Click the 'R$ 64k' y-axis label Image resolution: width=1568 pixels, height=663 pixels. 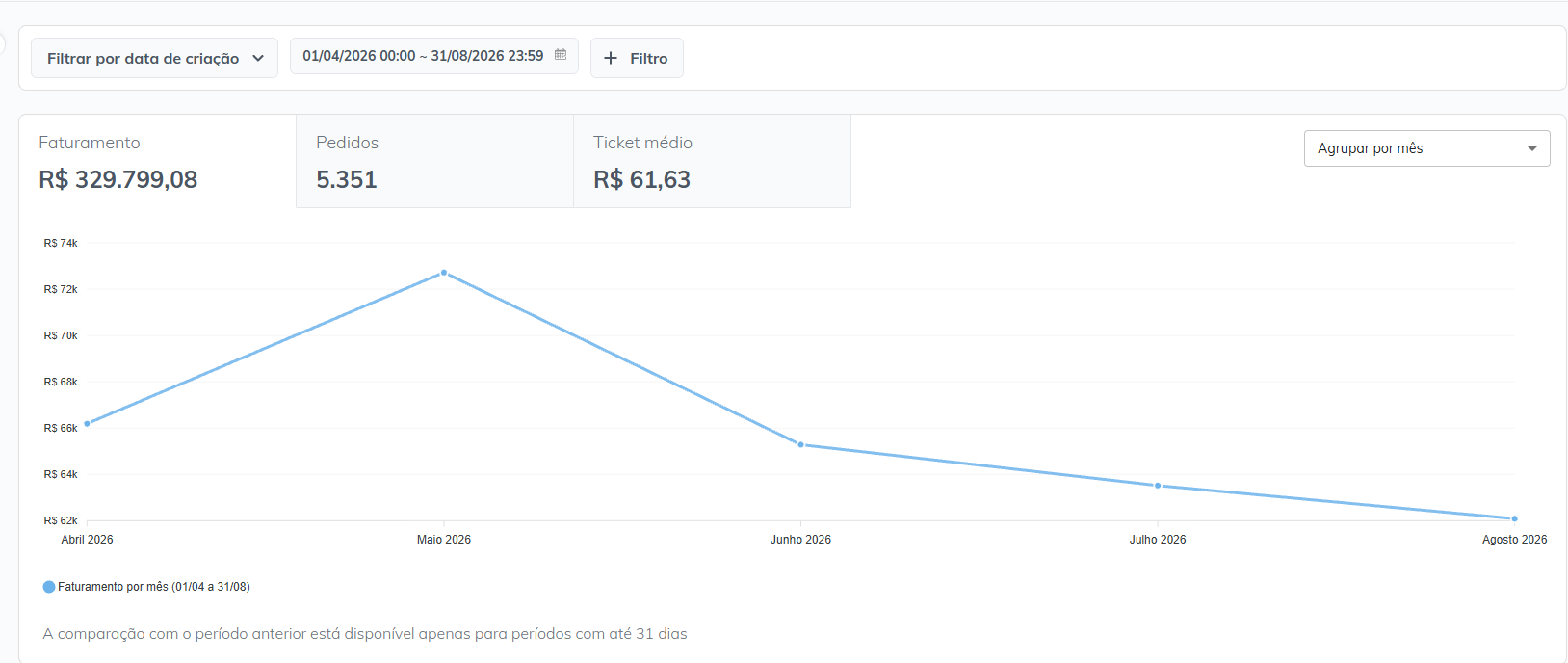(x=61, y=474)
